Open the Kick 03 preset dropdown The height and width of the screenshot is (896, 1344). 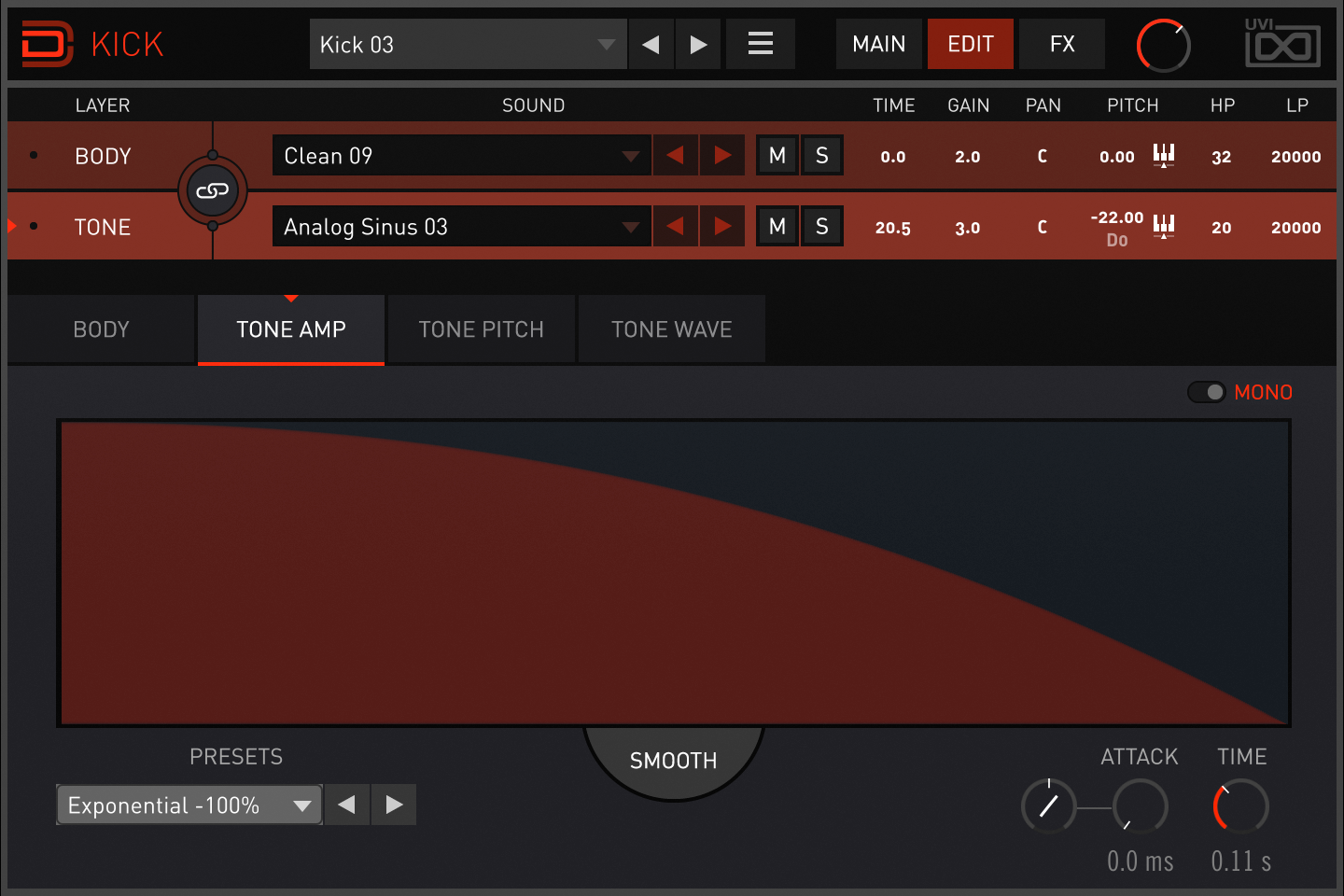pyautogui.click(x=467, y=44)
